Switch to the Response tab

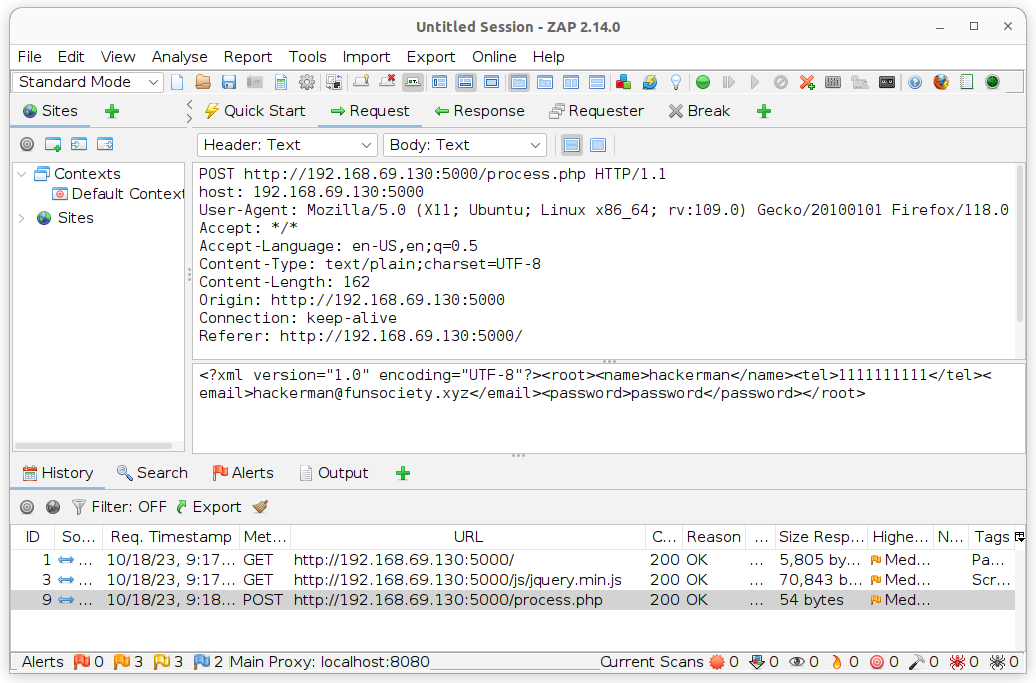479,111
